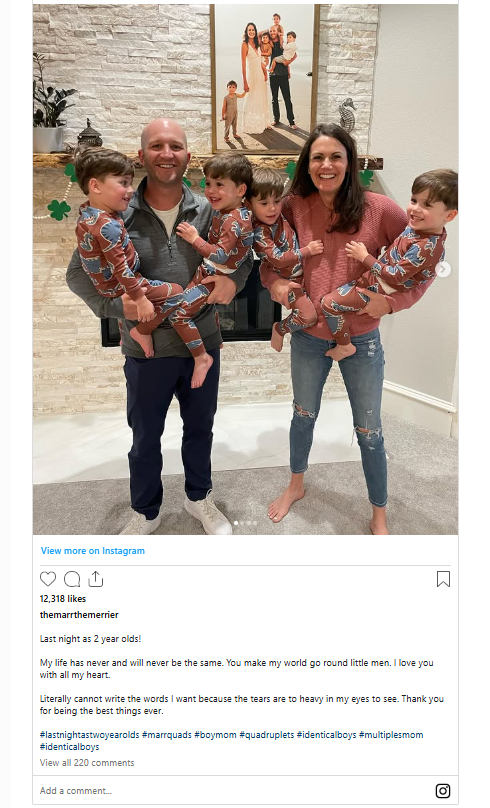This screenshot has width=490, height=808.
Task: Save the post with the bookmark icon
Action: click(x=443, y=579)
